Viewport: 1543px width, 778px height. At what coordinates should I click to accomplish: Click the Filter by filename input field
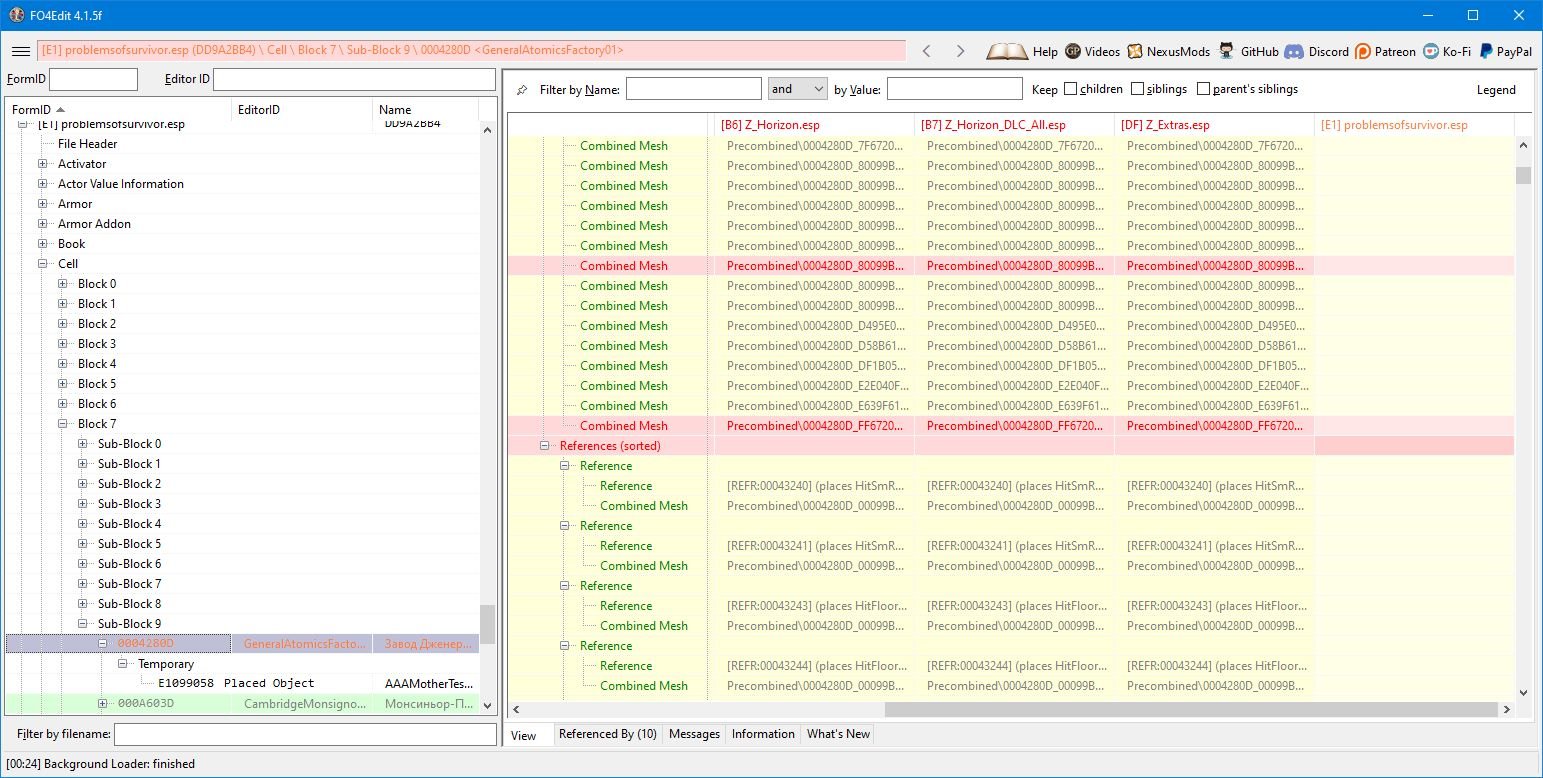click(x=305, y=735)
